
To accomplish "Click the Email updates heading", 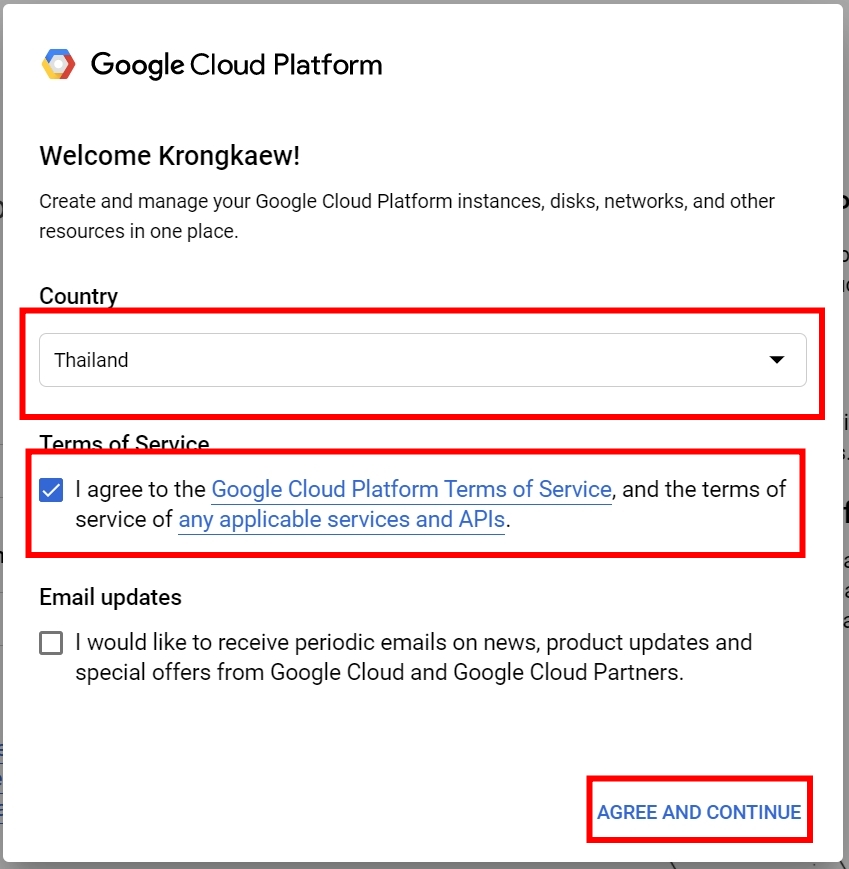I will tap(110, 597).
